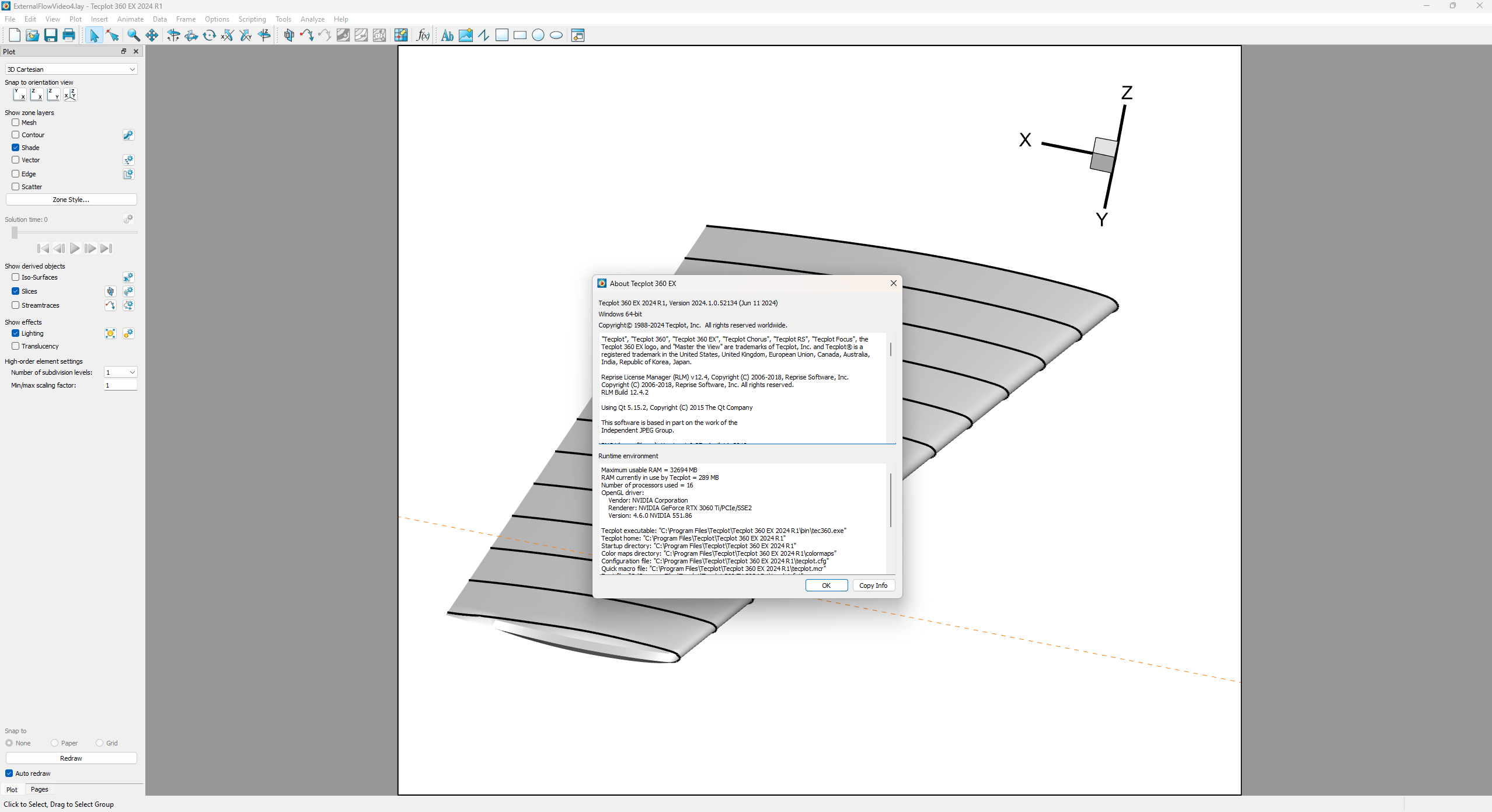Select the Z-axis rotate tool
The height and width of the screenshot is (812, 1492).
click(264, 35)
